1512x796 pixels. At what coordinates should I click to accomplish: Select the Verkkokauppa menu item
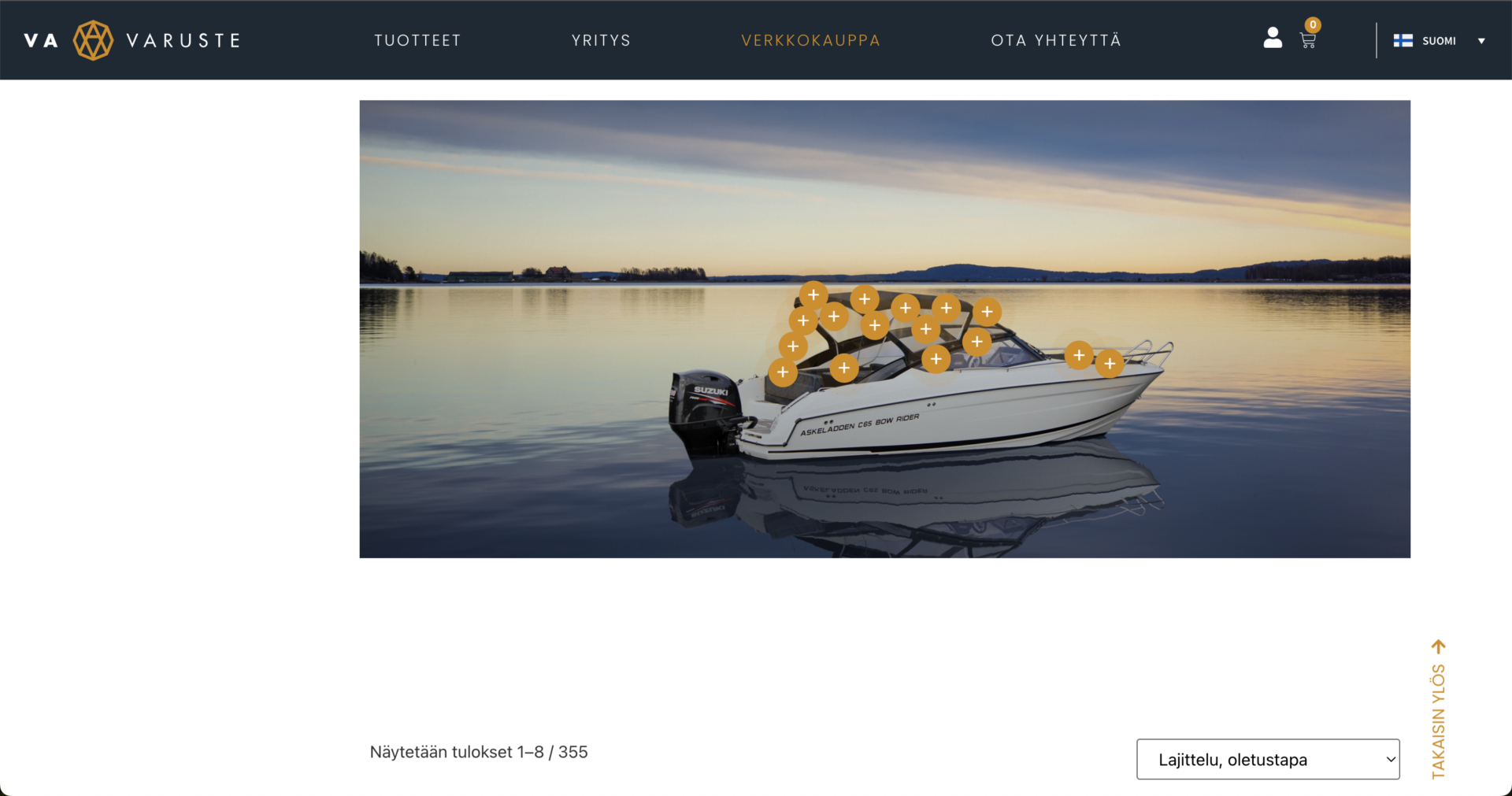click(810, 40)
